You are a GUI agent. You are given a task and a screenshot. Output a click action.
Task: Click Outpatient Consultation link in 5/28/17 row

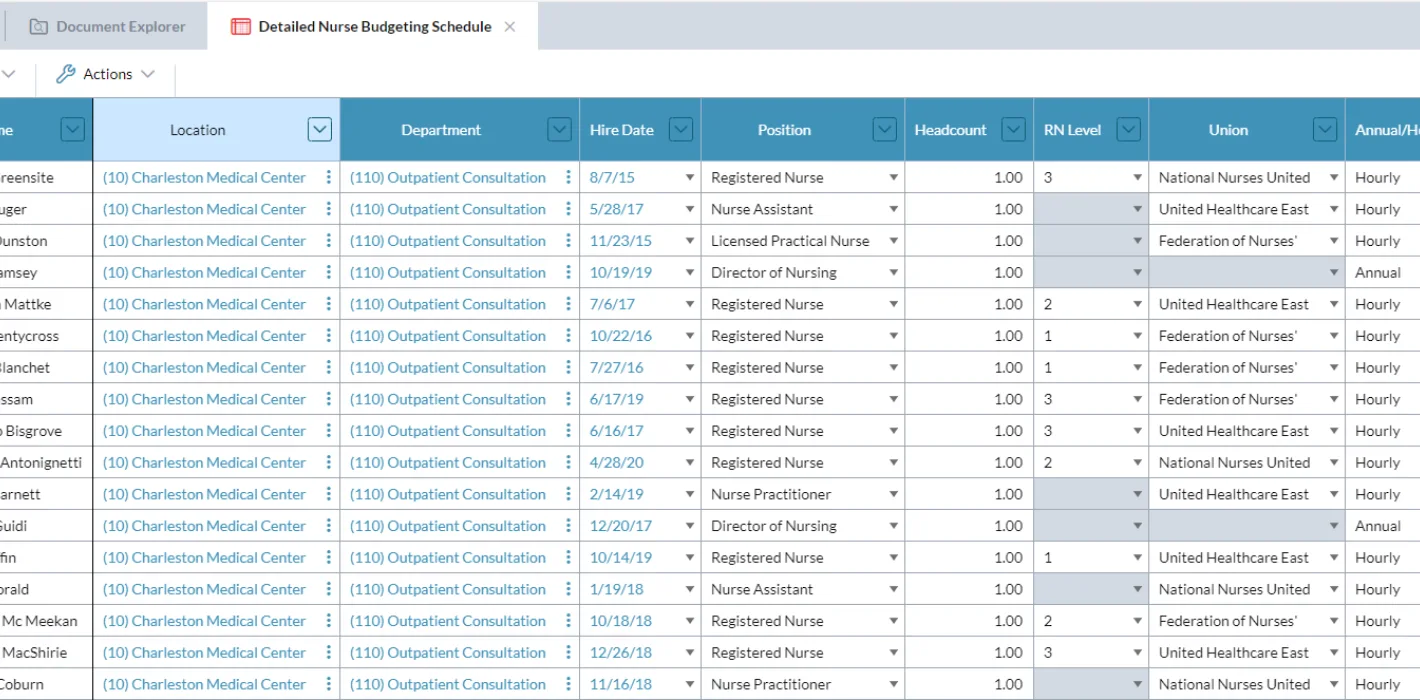click(x=448, y=209)
